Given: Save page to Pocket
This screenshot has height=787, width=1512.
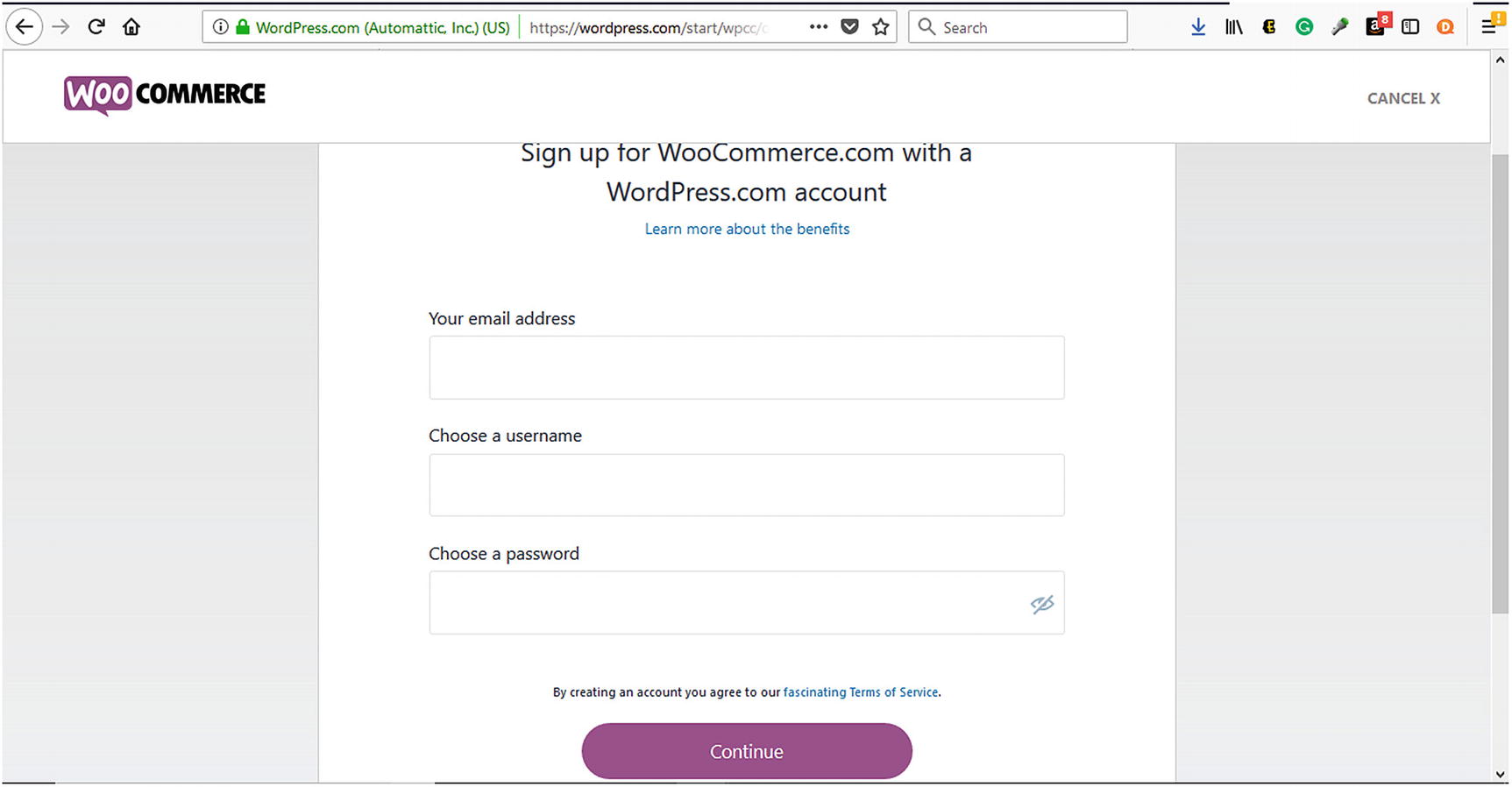Looking at the screenshot, I should point(849,27).
